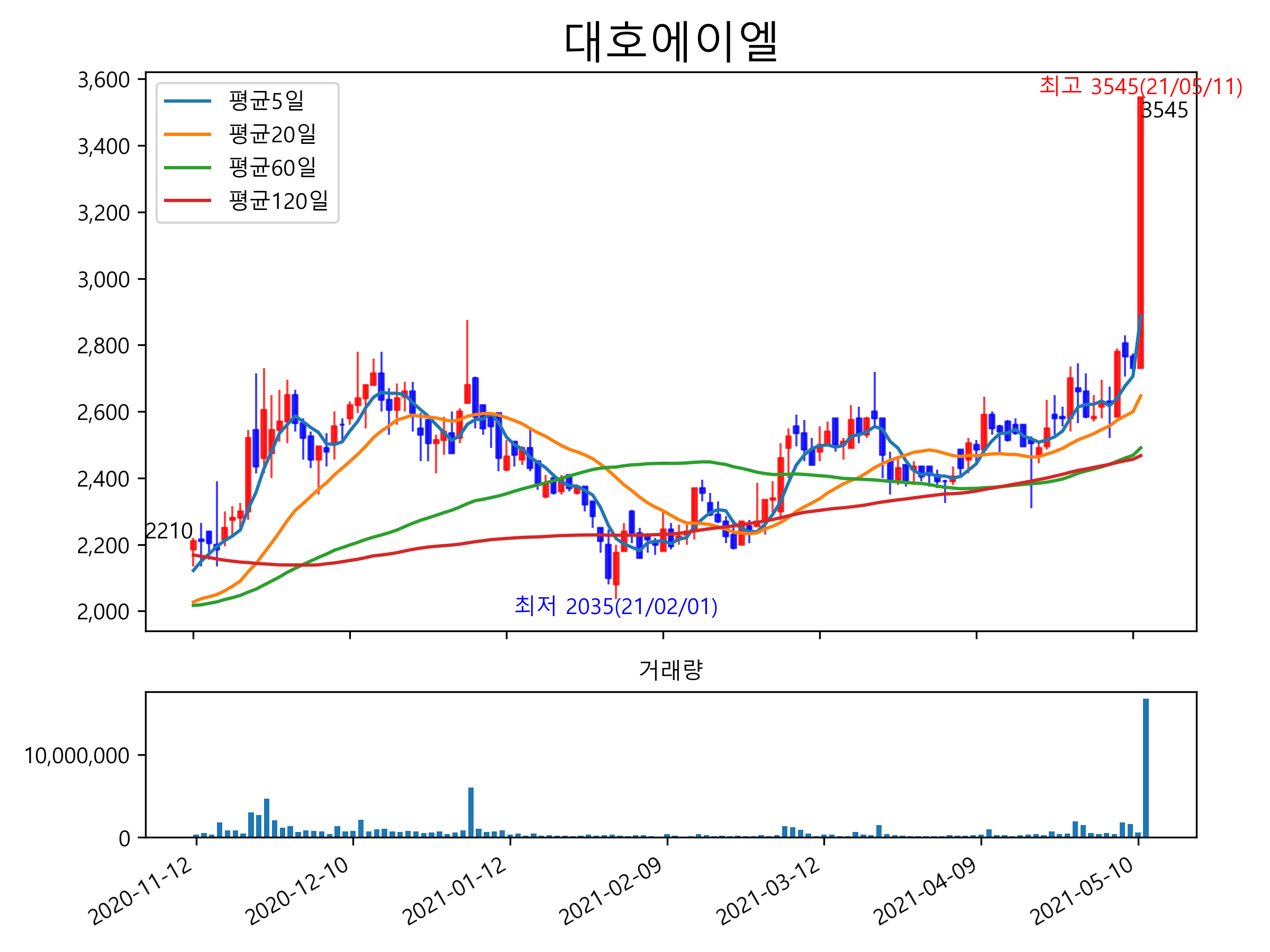Click the 10,000,000 volume axis label
The width and height of the screenshot is (1270, 952).
pos(76,756)
